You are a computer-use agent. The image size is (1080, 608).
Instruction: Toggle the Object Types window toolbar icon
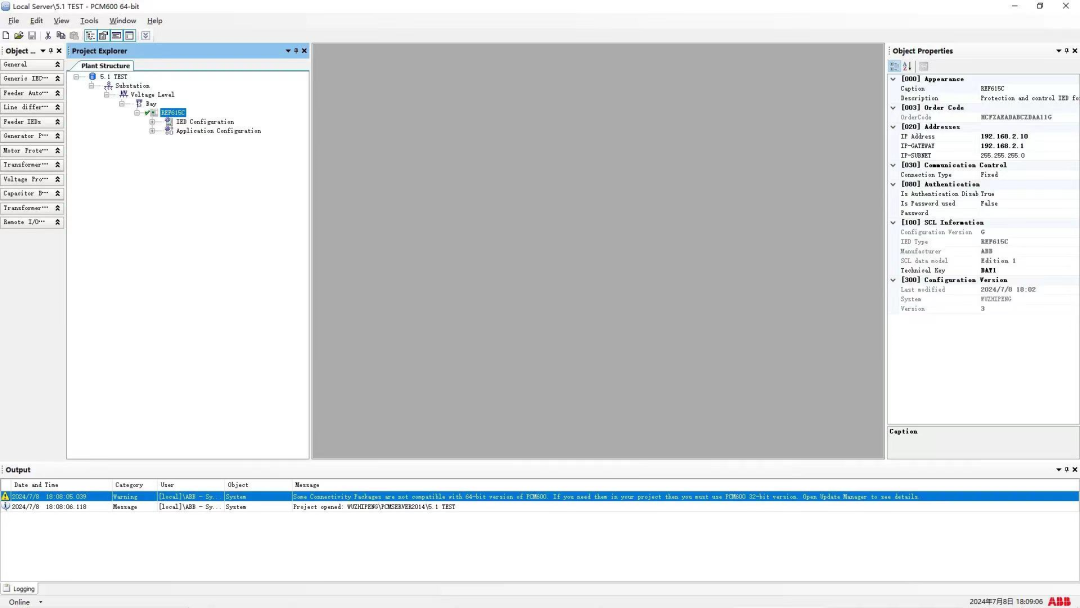[x=129, y=35]
